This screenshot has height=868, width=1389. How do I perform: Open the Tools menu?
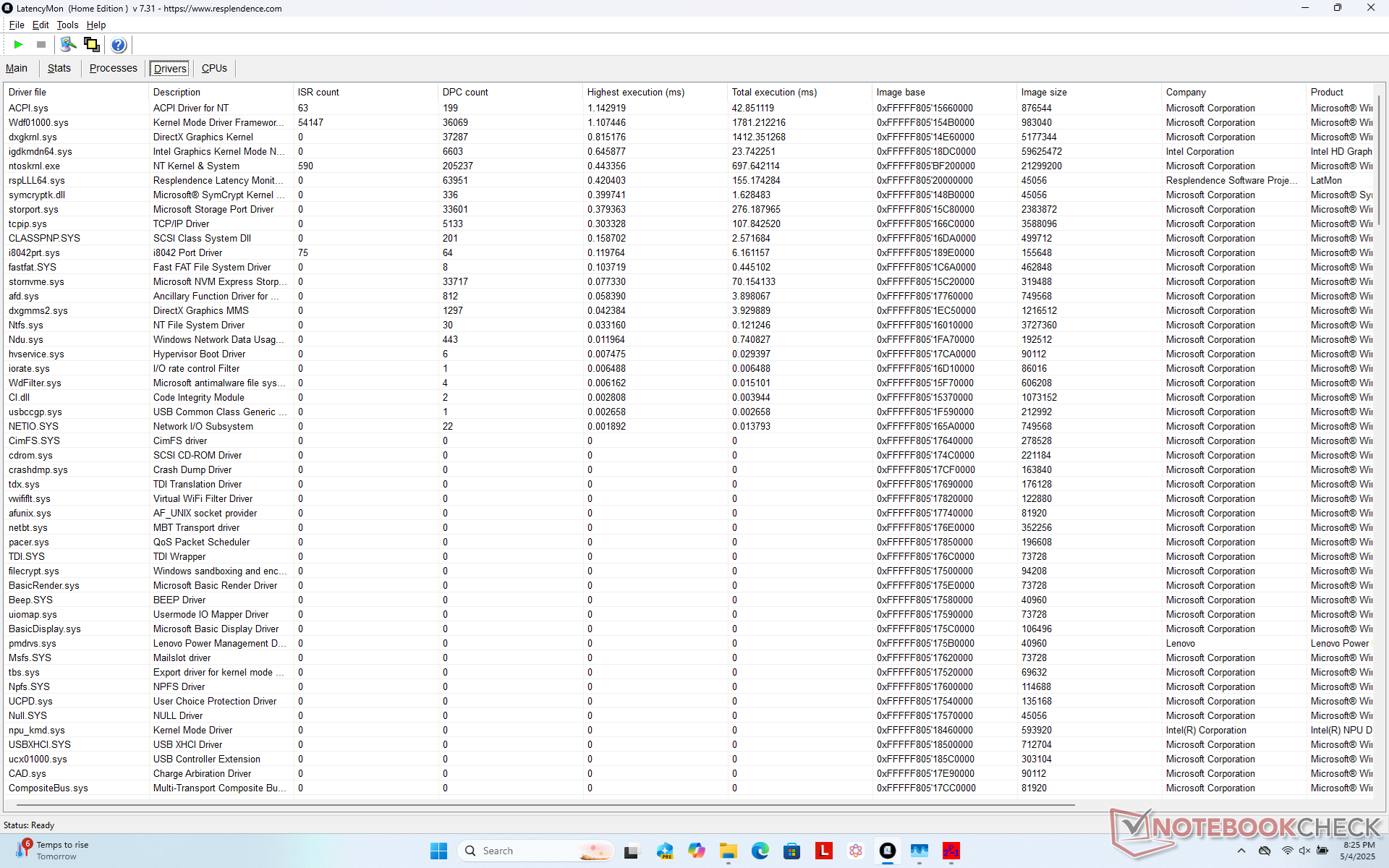point(67,25)
